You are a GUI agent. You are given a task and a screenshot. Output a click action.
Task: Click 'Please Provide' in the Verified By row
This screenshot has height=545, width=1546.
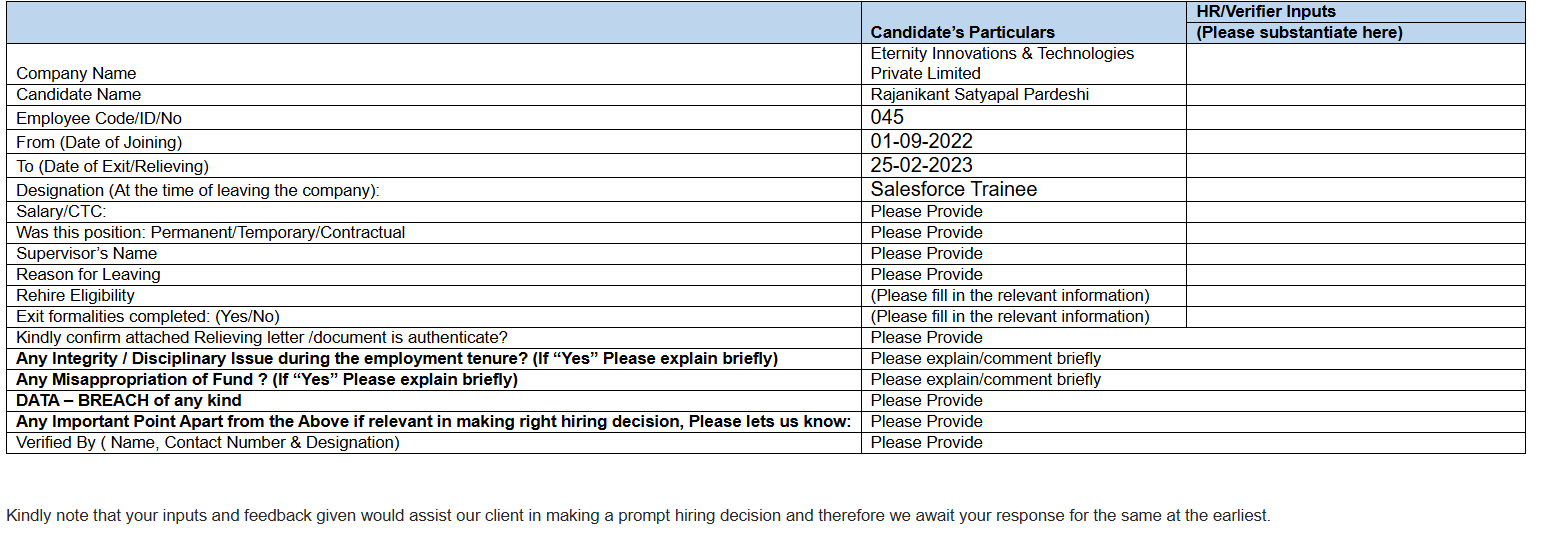[926, 442]
